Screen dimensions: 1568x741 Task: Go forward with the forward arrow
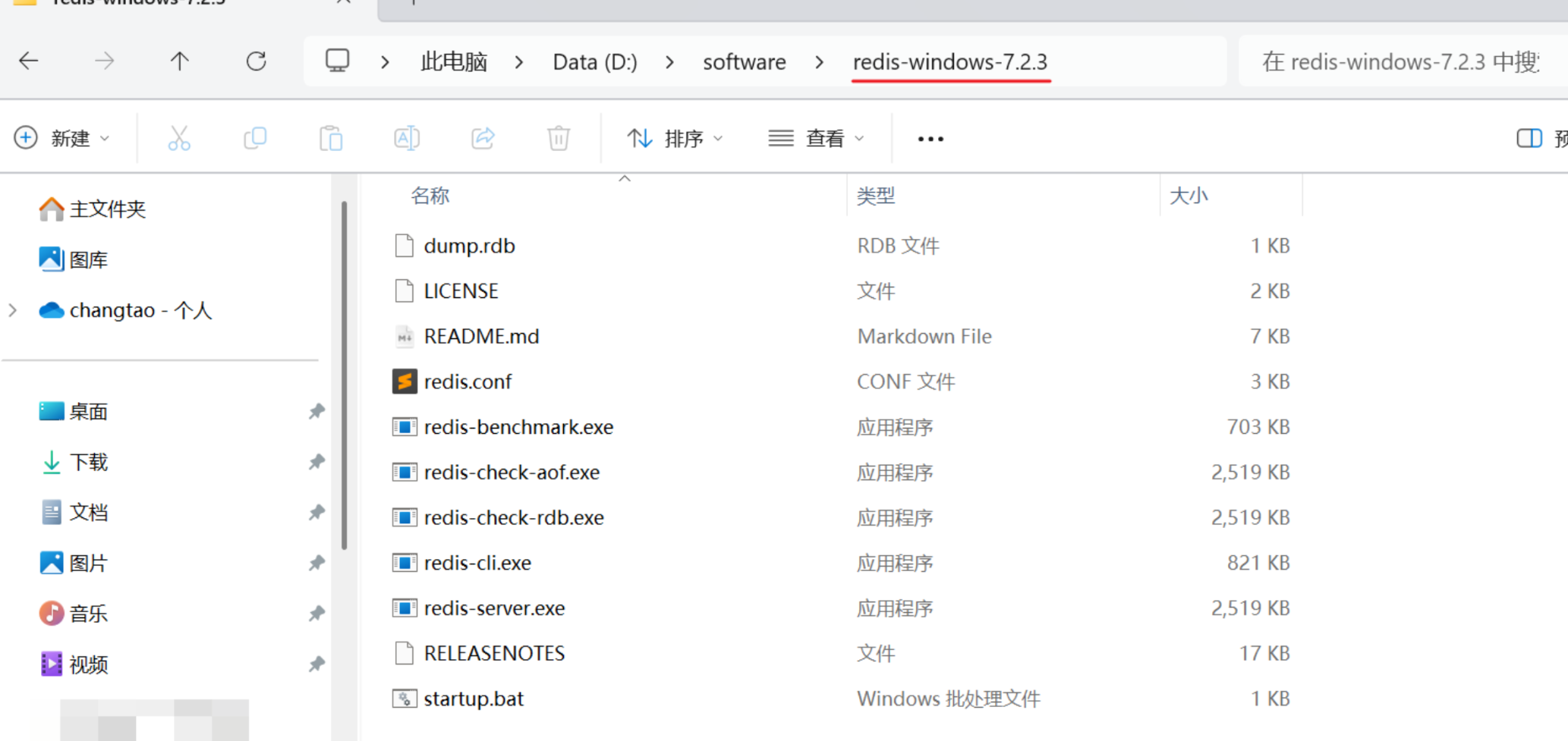[105, 61]
